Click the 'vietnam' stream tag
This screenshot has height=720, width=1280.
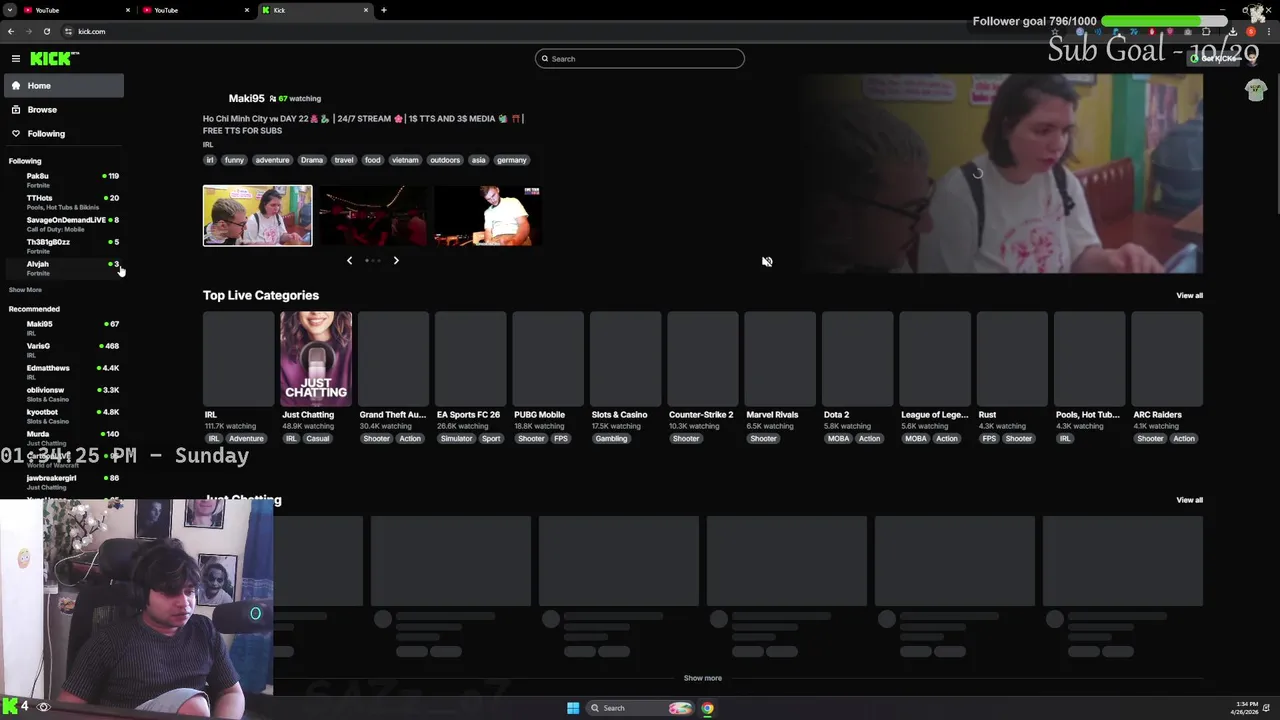[405, 160]
